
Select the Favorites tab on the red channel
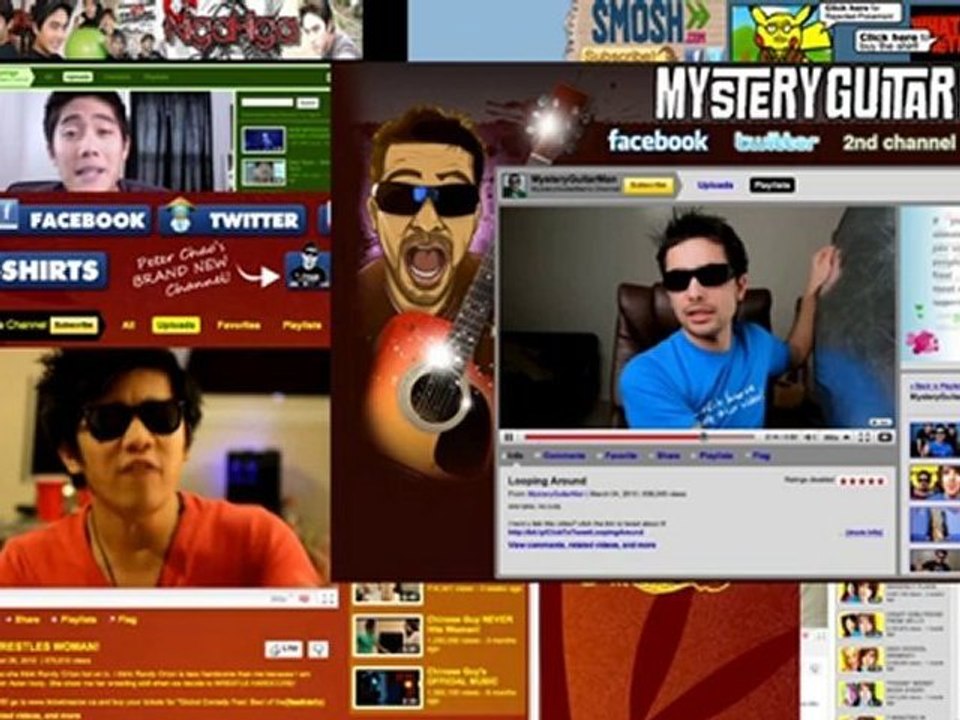(x=239, y=325)
